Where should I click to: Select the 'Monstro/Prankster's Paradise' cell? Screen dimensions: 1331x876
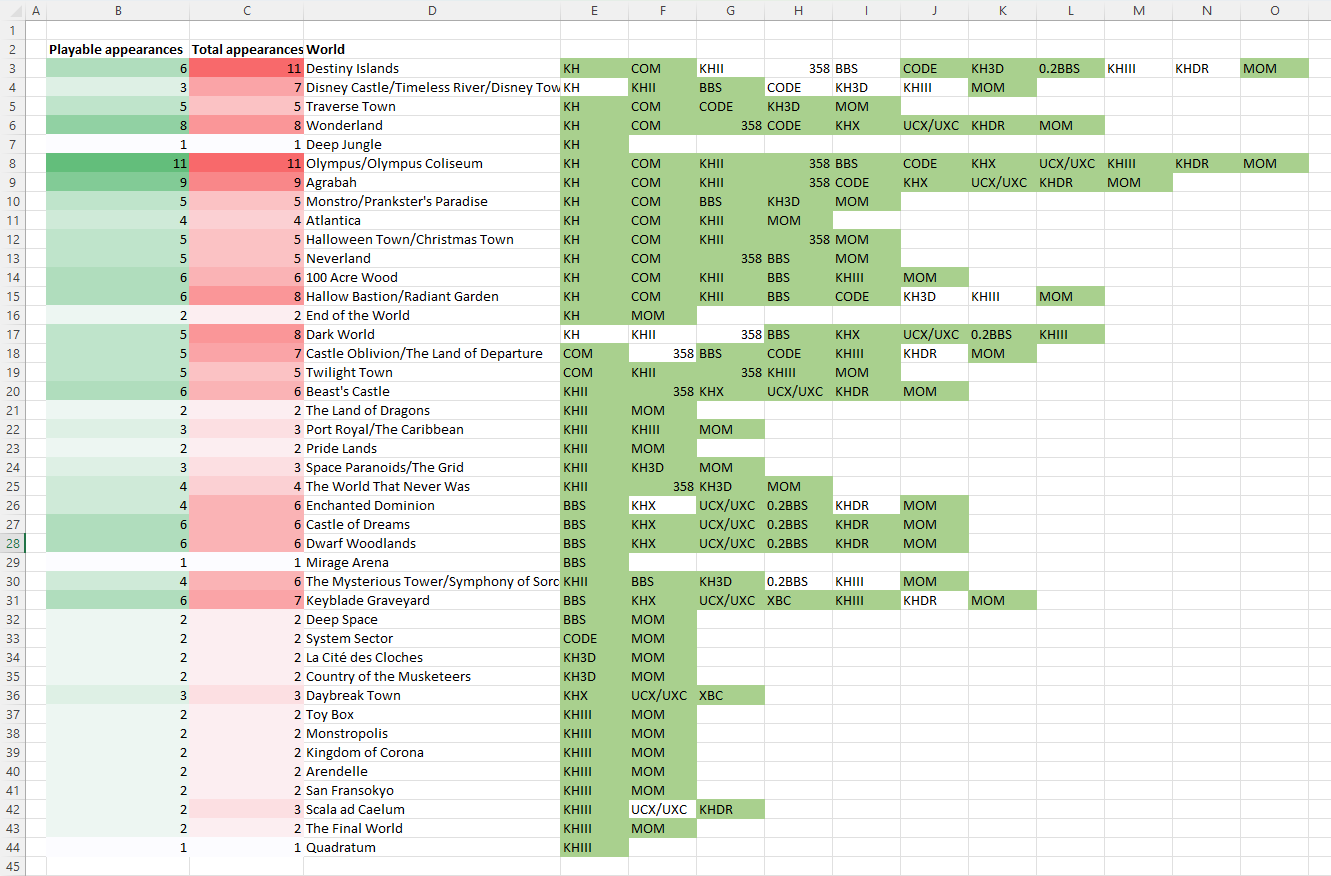[432, 201]
